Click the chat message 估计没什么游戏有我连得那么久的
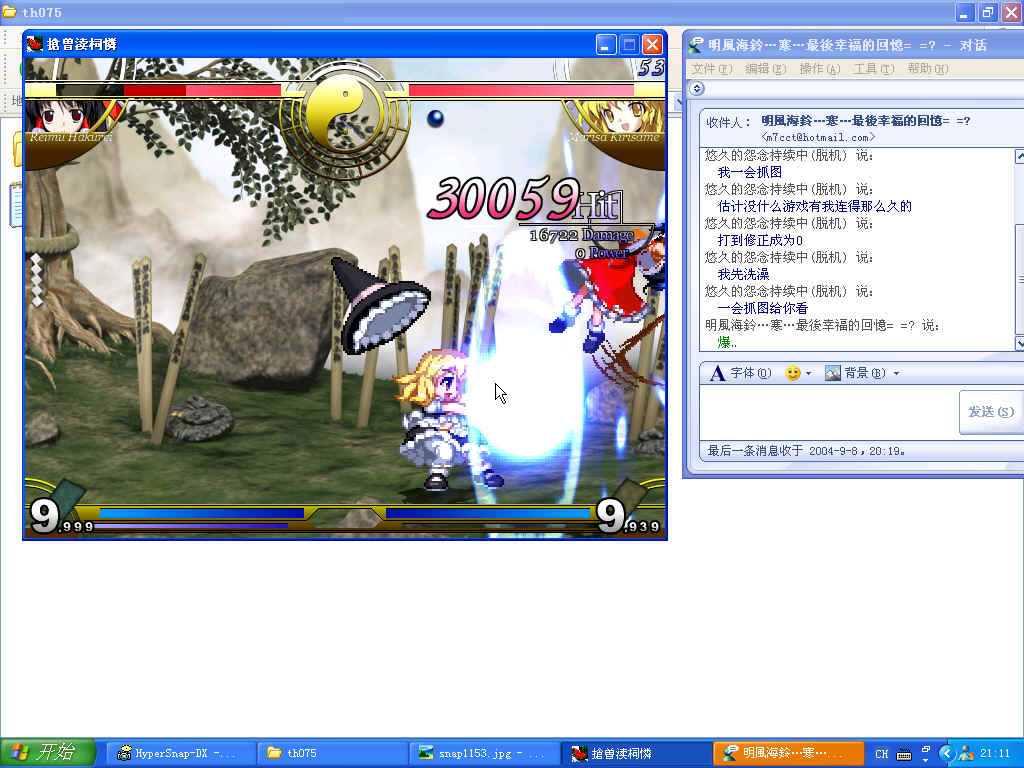 pyautogui.click(x=814, y=206)
